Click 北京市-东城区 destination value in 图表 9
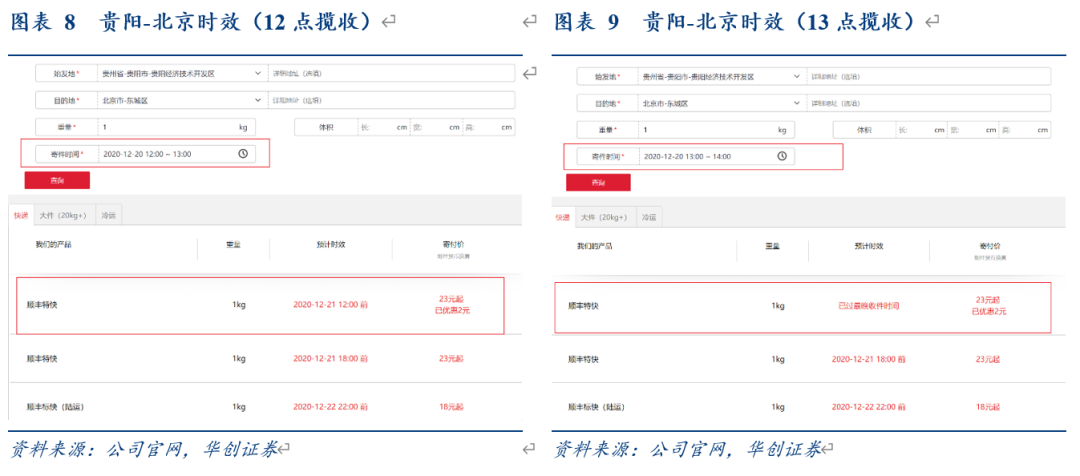Screen dimensions: 1080x476 click(665, 104)
